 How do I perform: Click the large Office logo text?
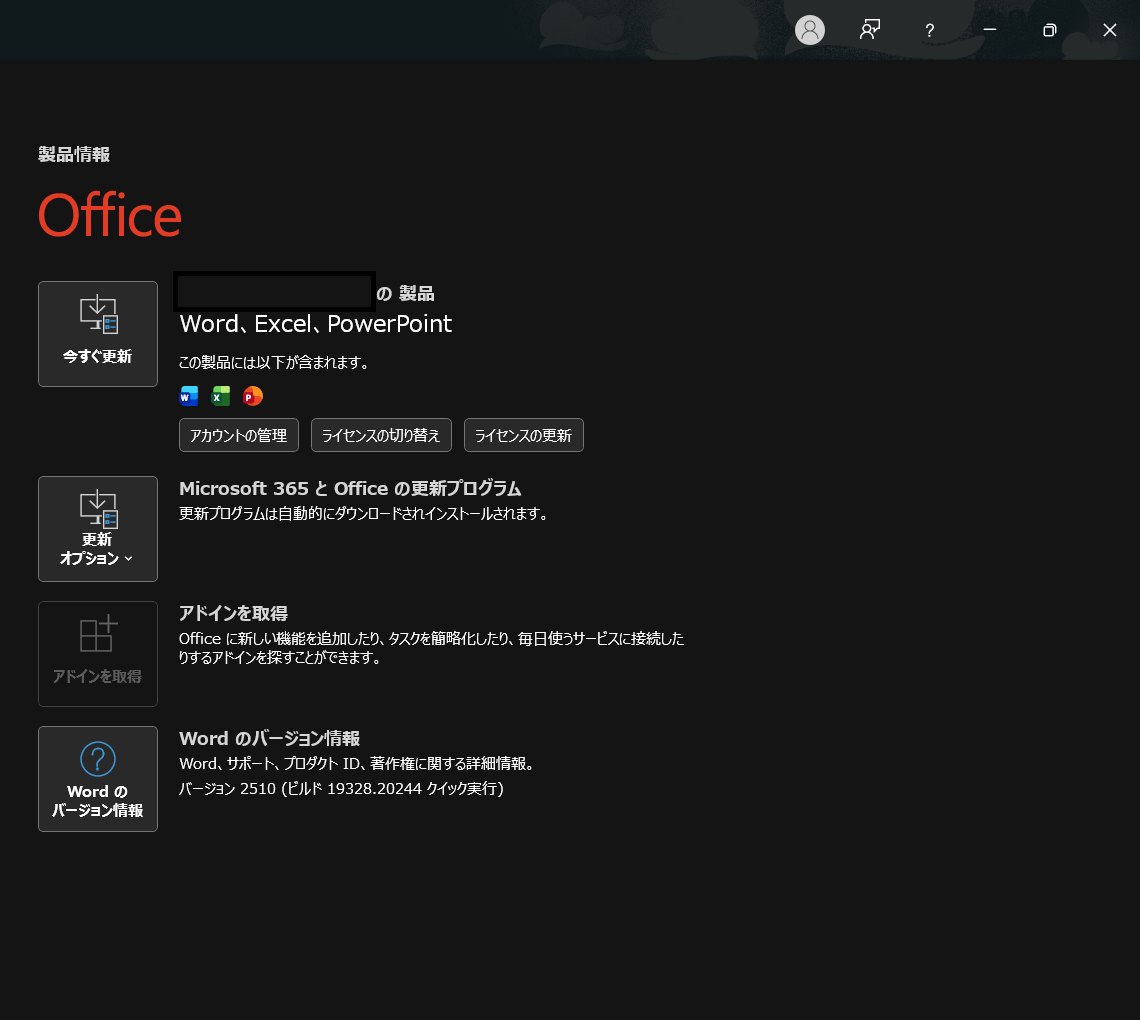pyautogui.click(x=110, y=216)
